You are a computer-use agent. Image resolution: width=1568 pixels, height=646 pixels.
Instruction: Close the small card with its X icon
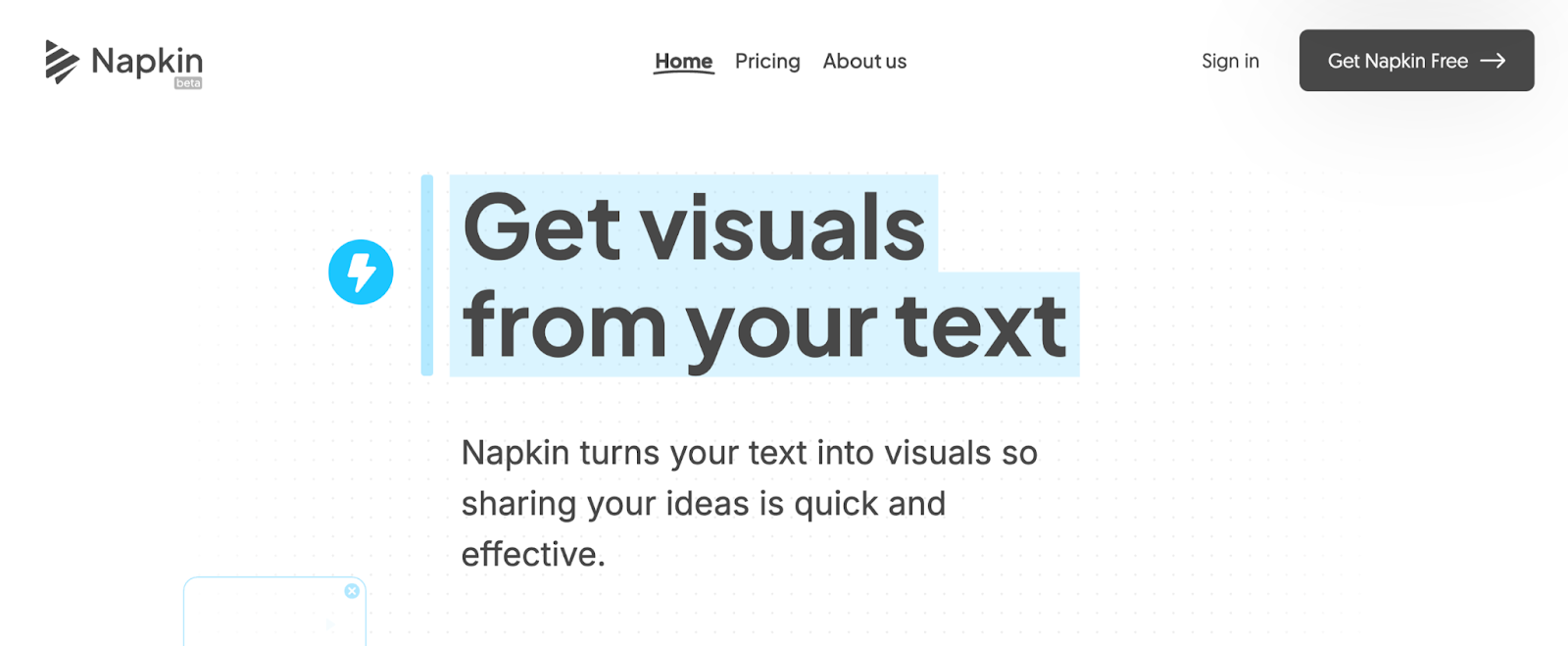(x=352, y=591)
